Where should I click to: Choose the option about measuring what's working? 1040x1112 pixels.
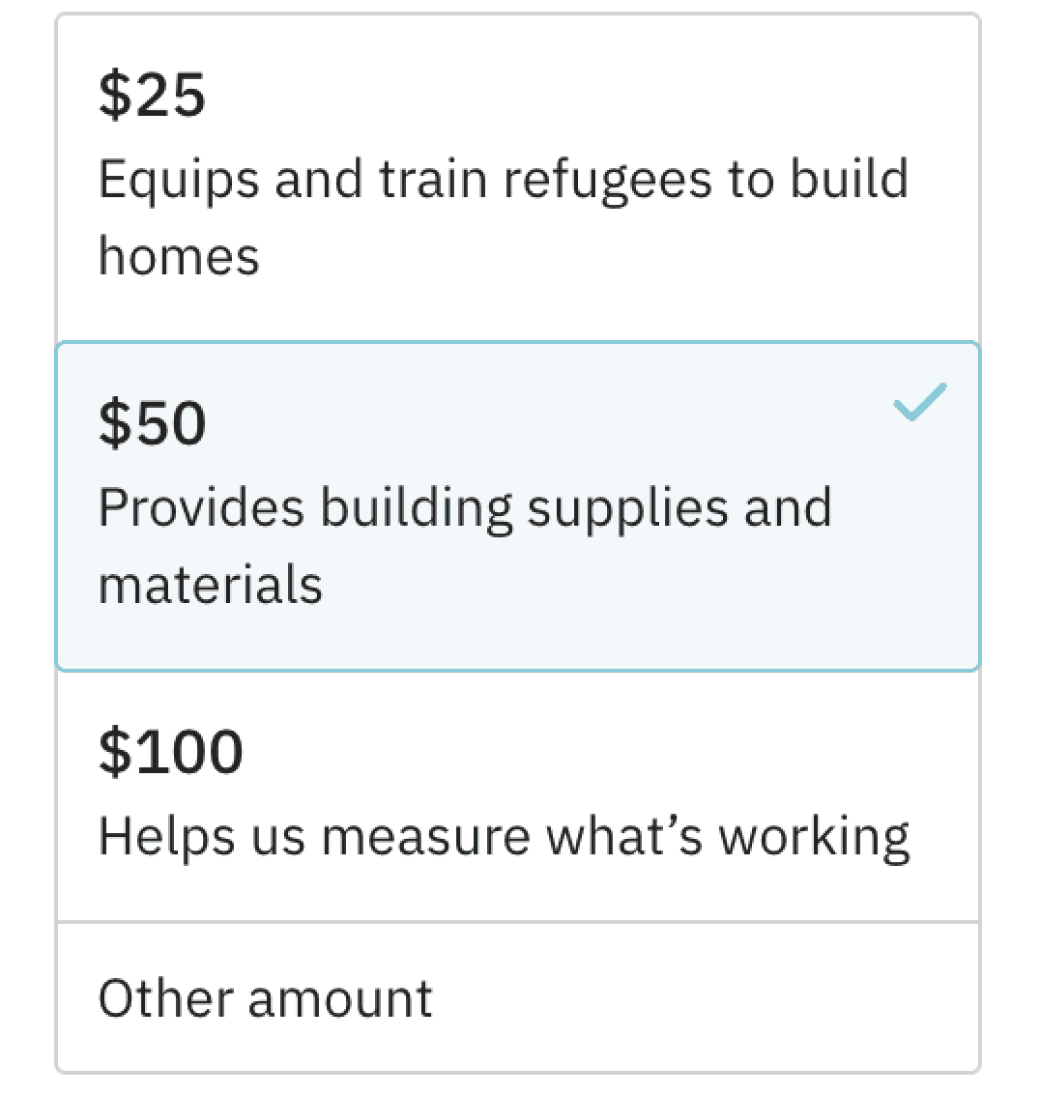(518, 796)
